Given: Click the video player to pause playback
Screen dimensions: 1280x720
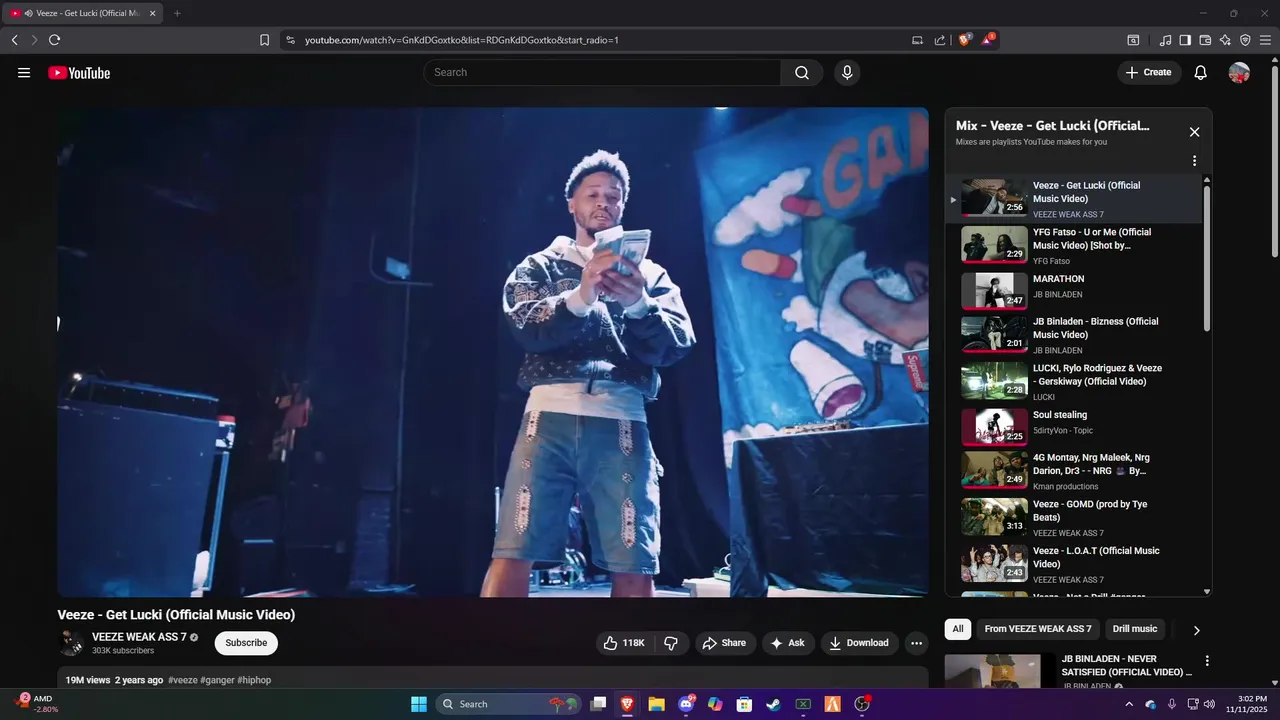Looking at the screenshot, I should pyautogui.click(x=493, y=352).
